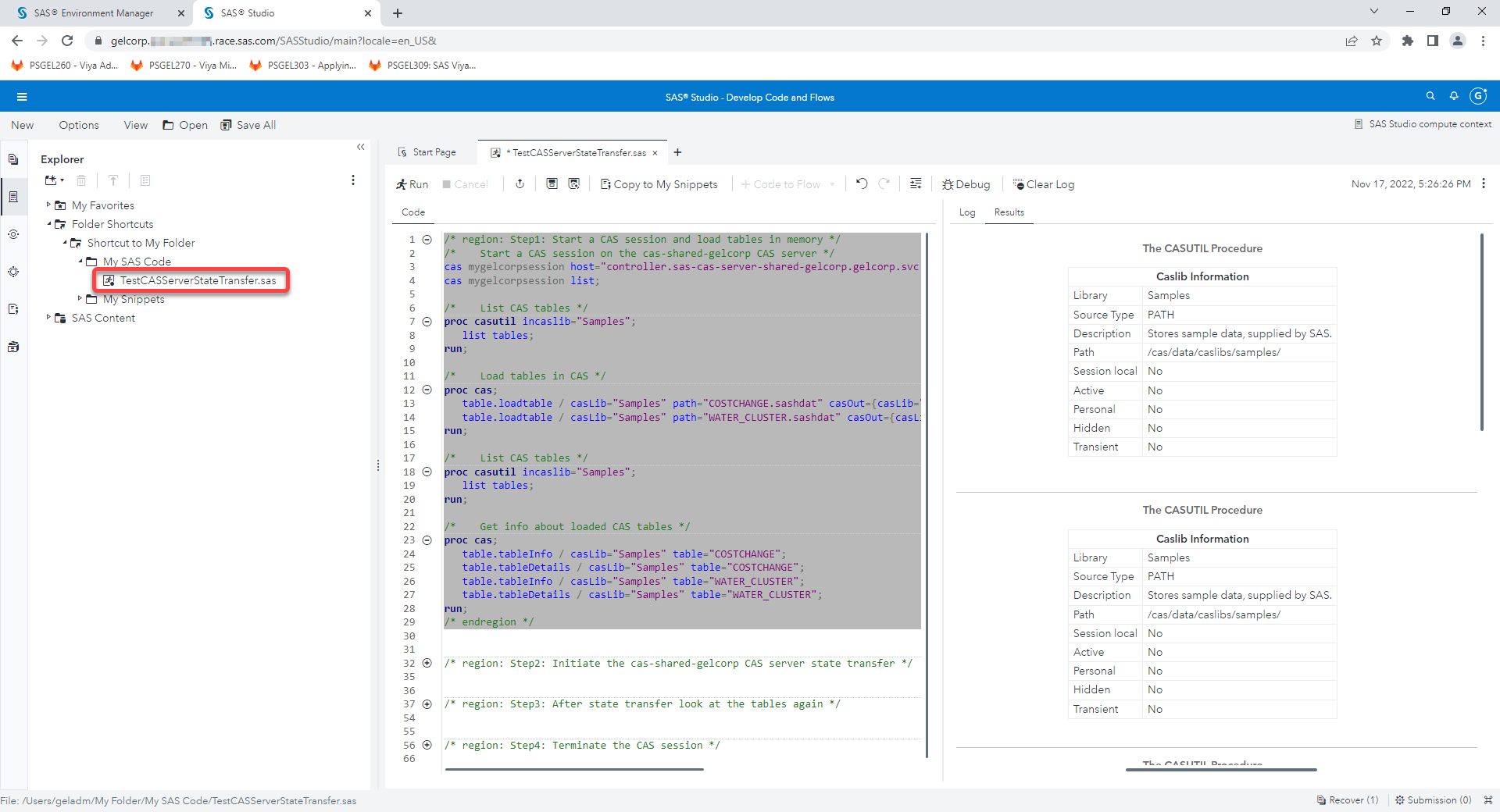1500x812 pixels.
Task: Open the Code to Flow dropdown arrow
Action: tap(833, 184)
